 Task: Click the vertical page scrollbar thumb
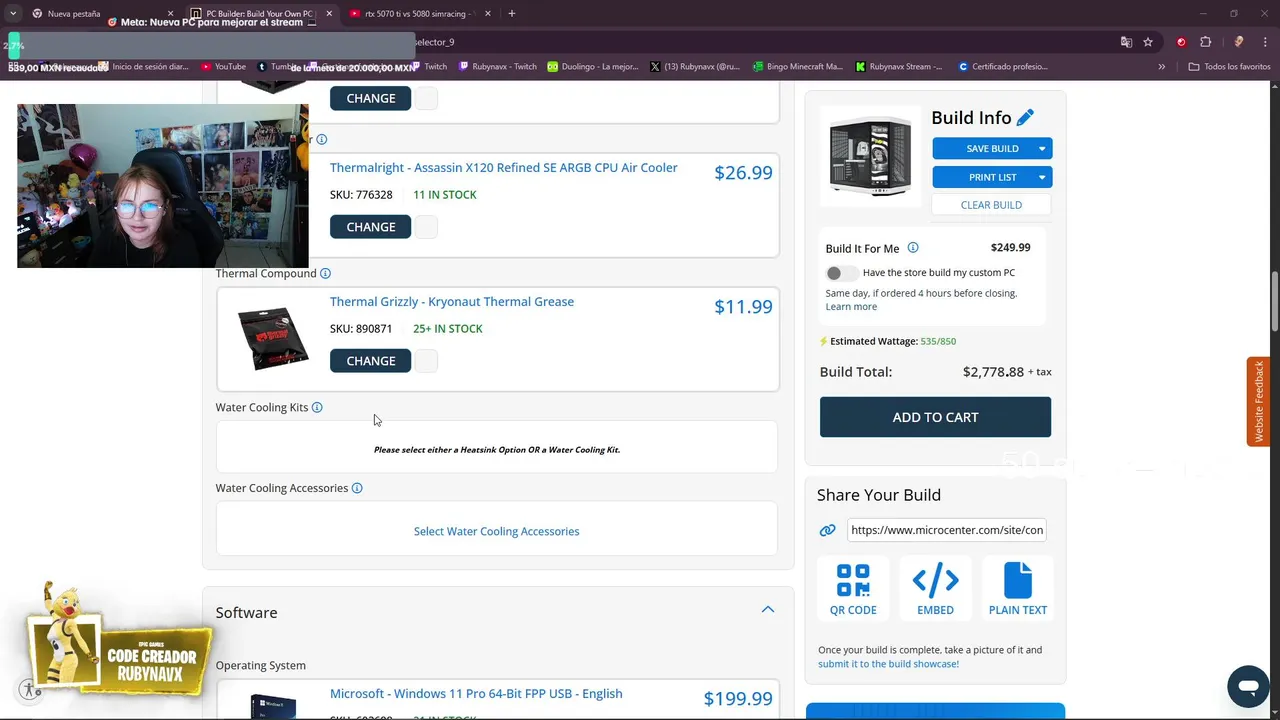point(1274,300)
